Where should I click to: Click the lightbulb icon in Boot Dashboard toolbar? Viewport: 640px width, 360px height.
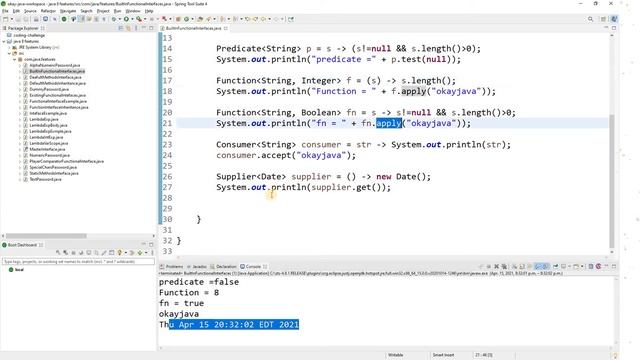[x=120, y=253]
